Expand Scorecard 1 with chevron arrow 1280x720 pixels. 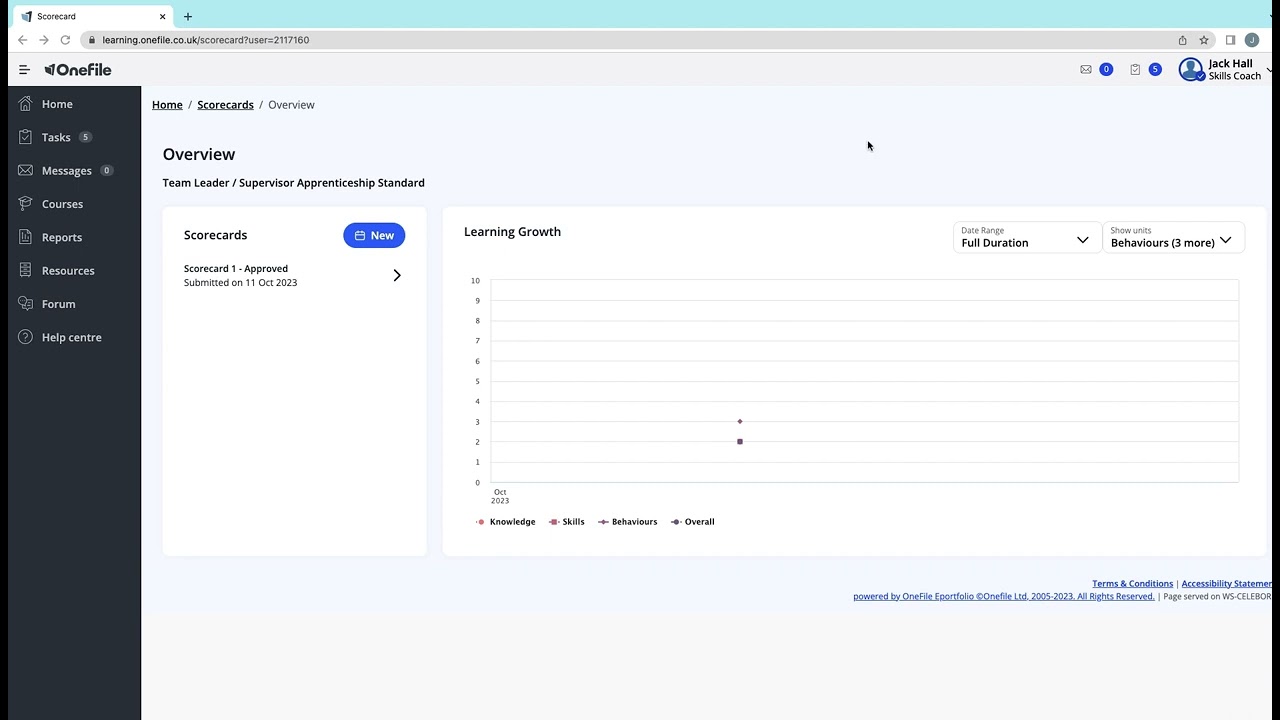[397, 275]
